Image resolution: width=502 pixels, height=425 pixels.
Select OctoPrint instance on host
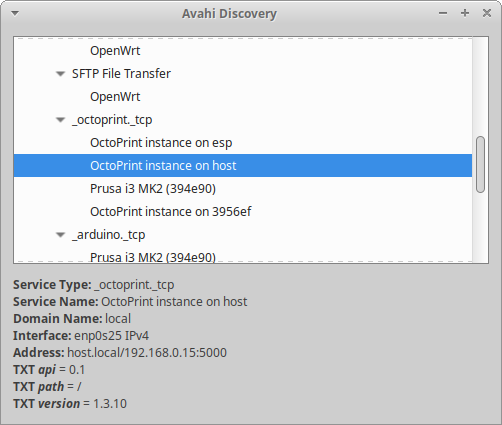pos(243,166)
